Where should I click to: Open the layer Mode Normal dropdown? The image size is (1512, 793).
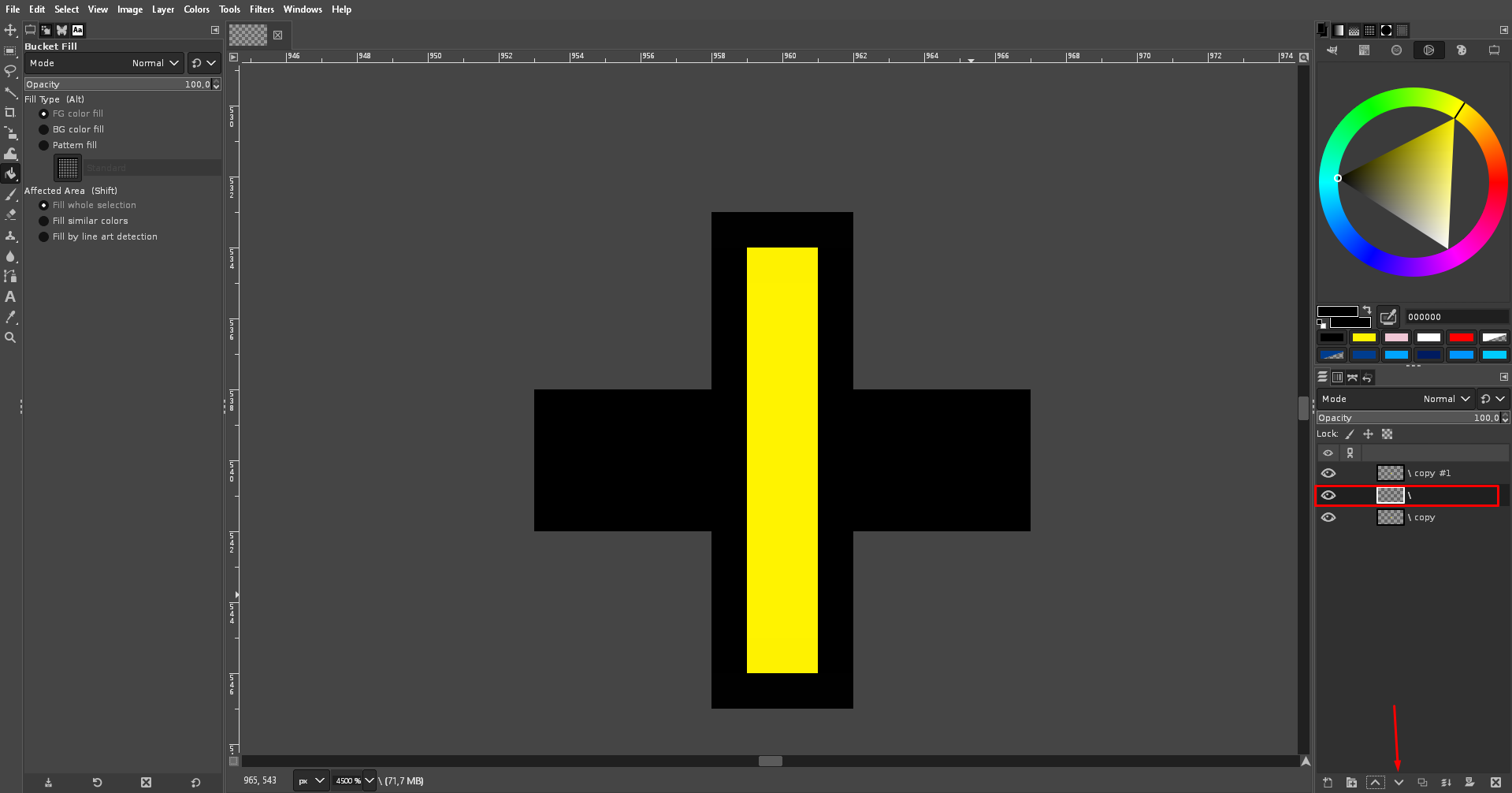(x=1395, y=399)
